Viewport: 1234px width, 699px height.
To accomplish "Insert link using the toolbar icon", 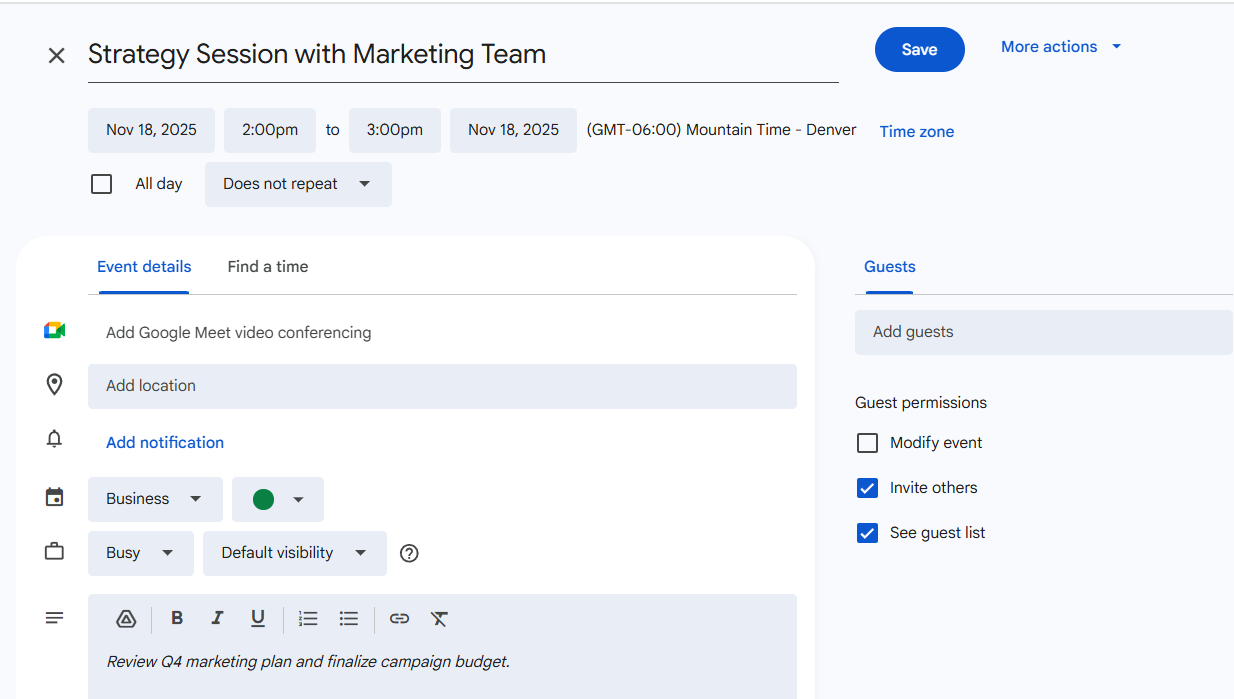I will [x=399, y=619].
